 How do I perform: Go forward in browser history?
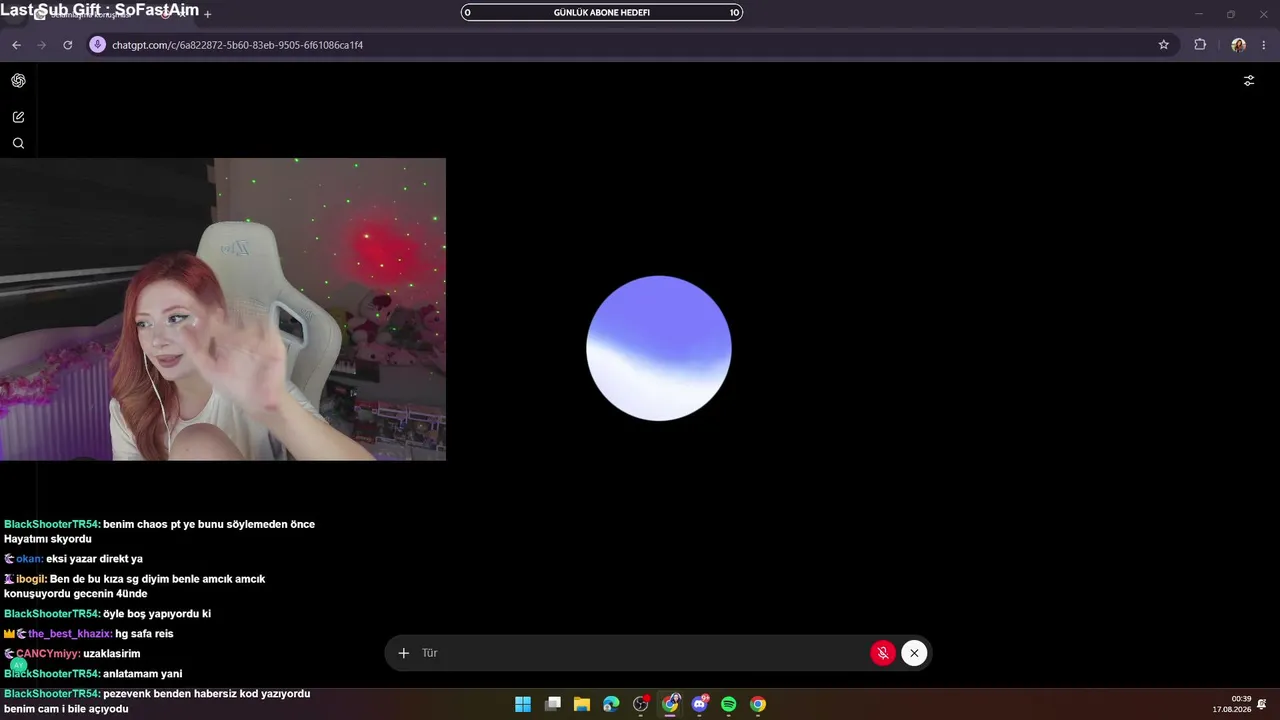point(42,45)
